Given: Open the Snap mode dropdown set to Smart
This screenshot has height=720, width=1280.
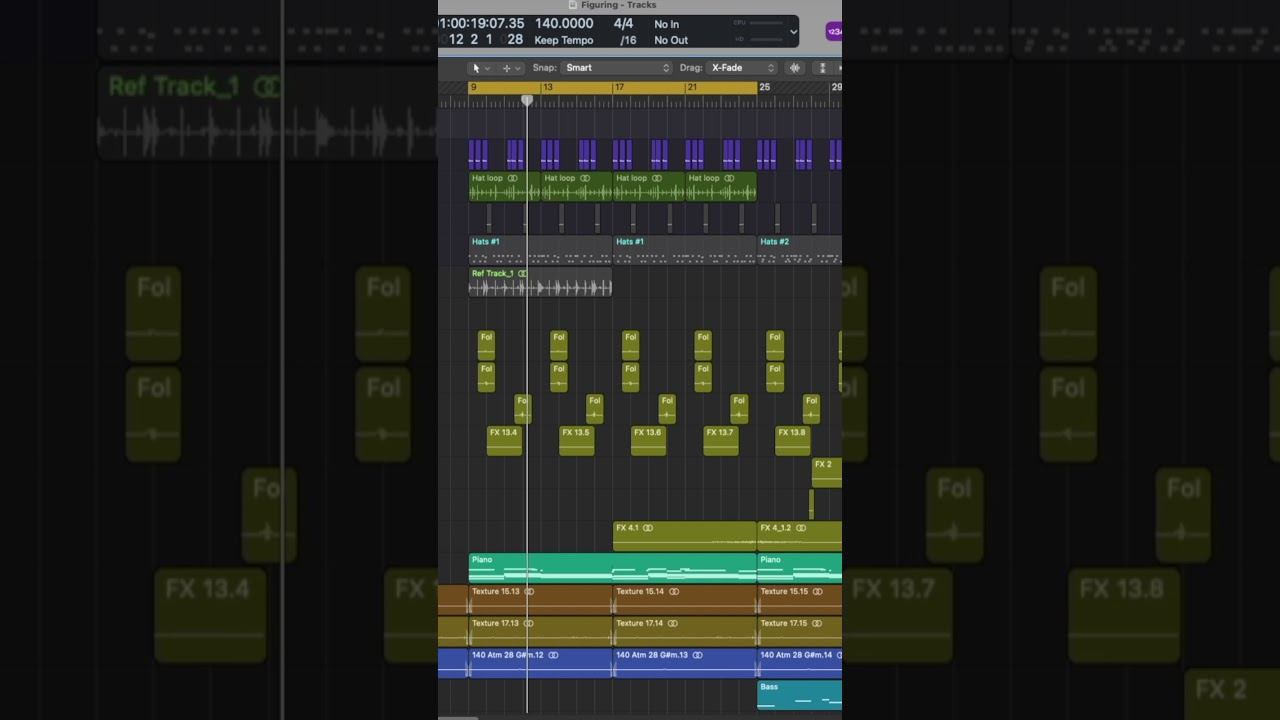Looking at the screenshot, I should pyautogui.click(x=617, y=68).
